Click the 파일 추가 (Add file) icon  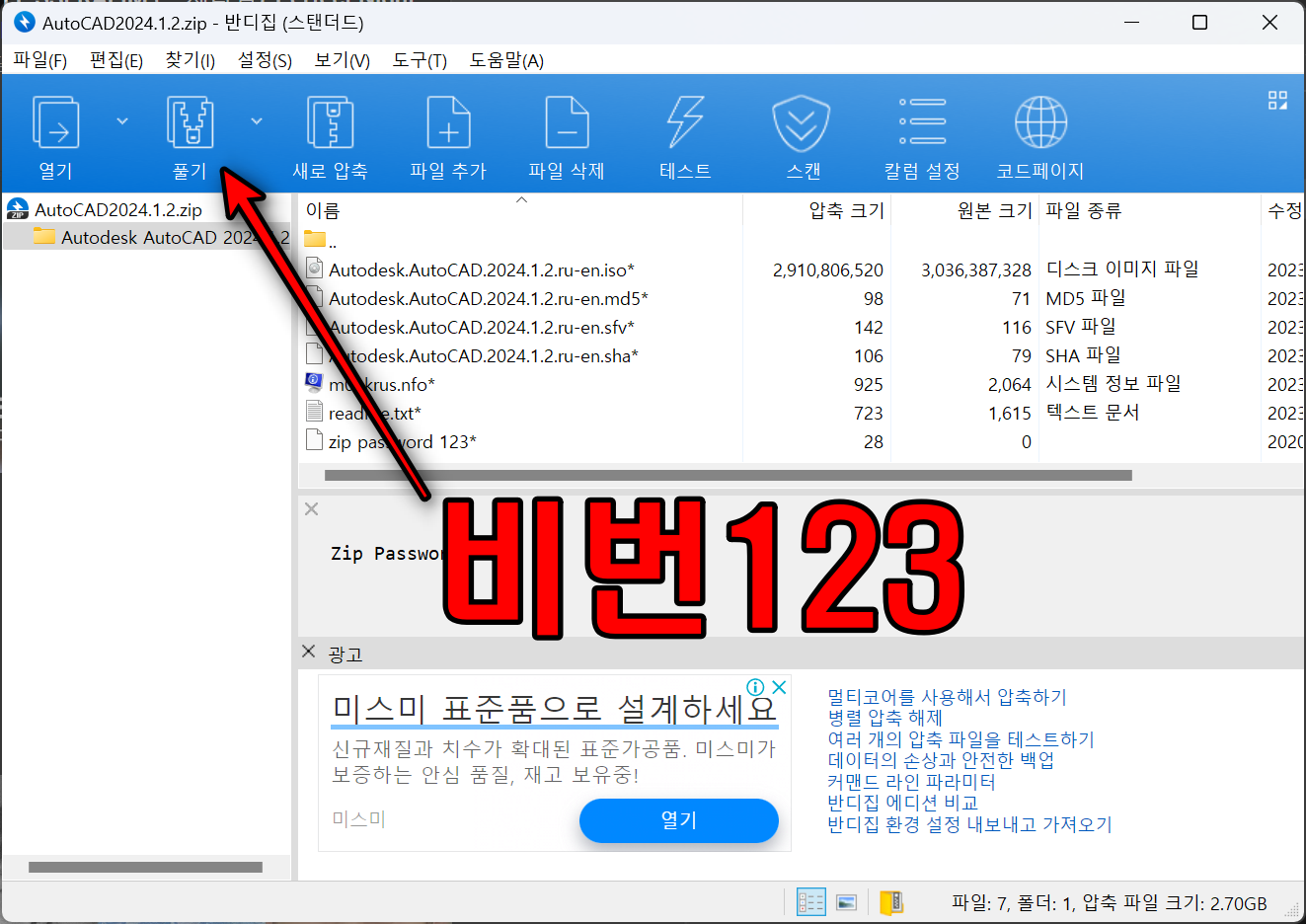pyautogui.click(x=448, y=122)
